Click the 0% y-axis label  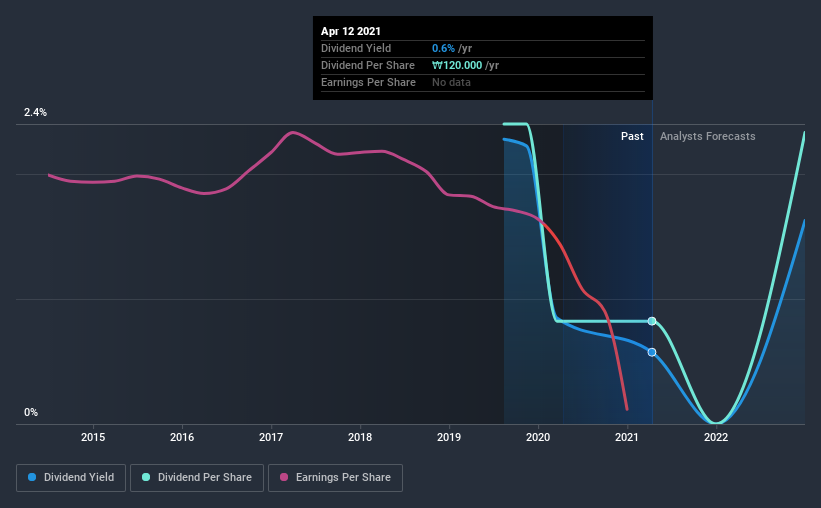pos(31,412)
